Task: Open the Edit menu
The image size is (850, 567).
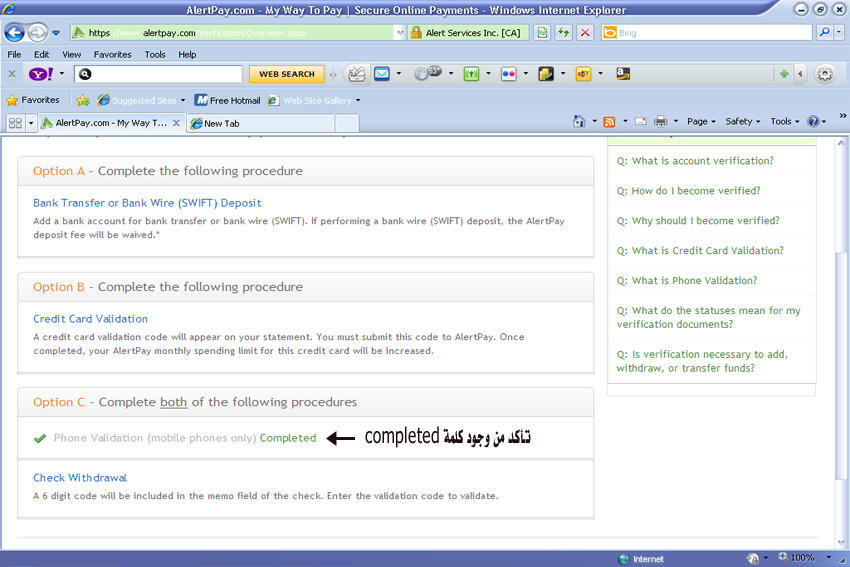Action: pos(41,54)
